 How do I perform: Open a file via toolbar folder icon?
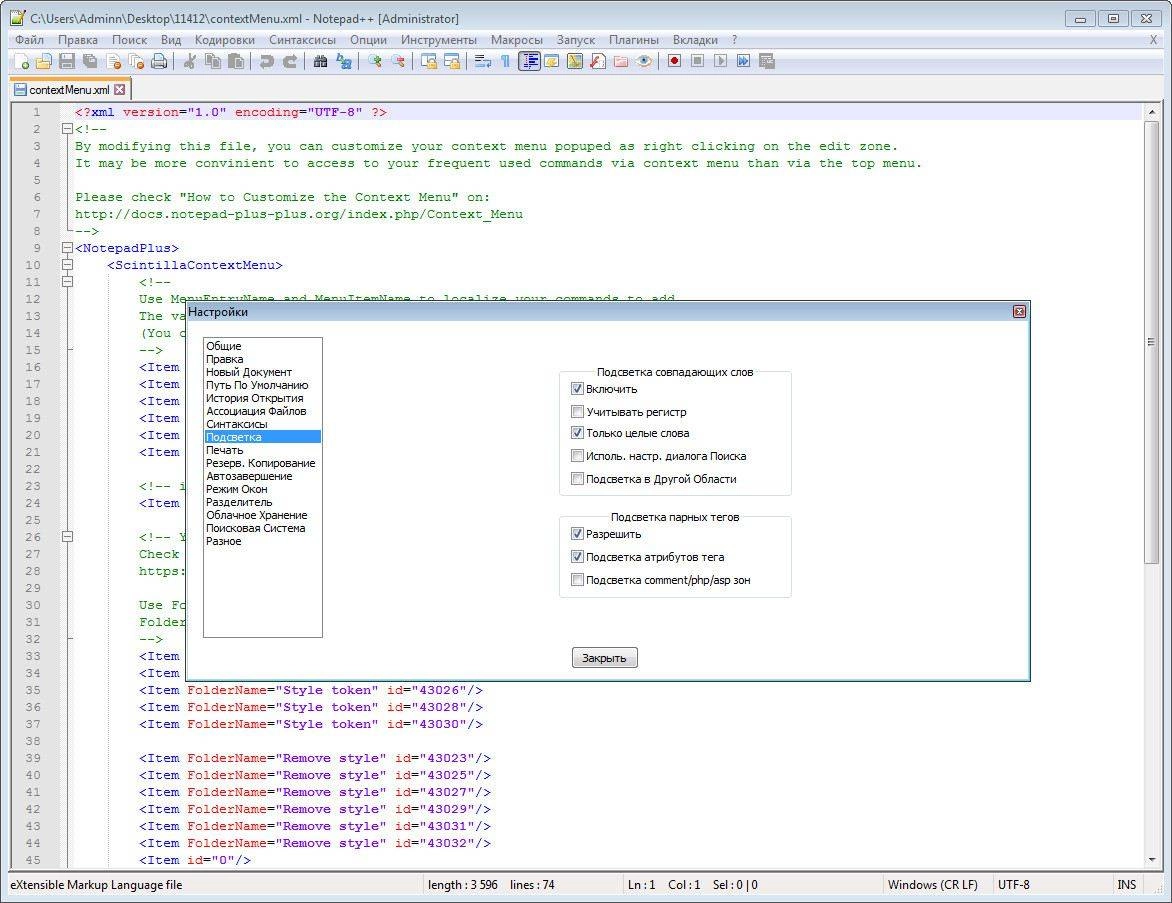coord(44,61)
